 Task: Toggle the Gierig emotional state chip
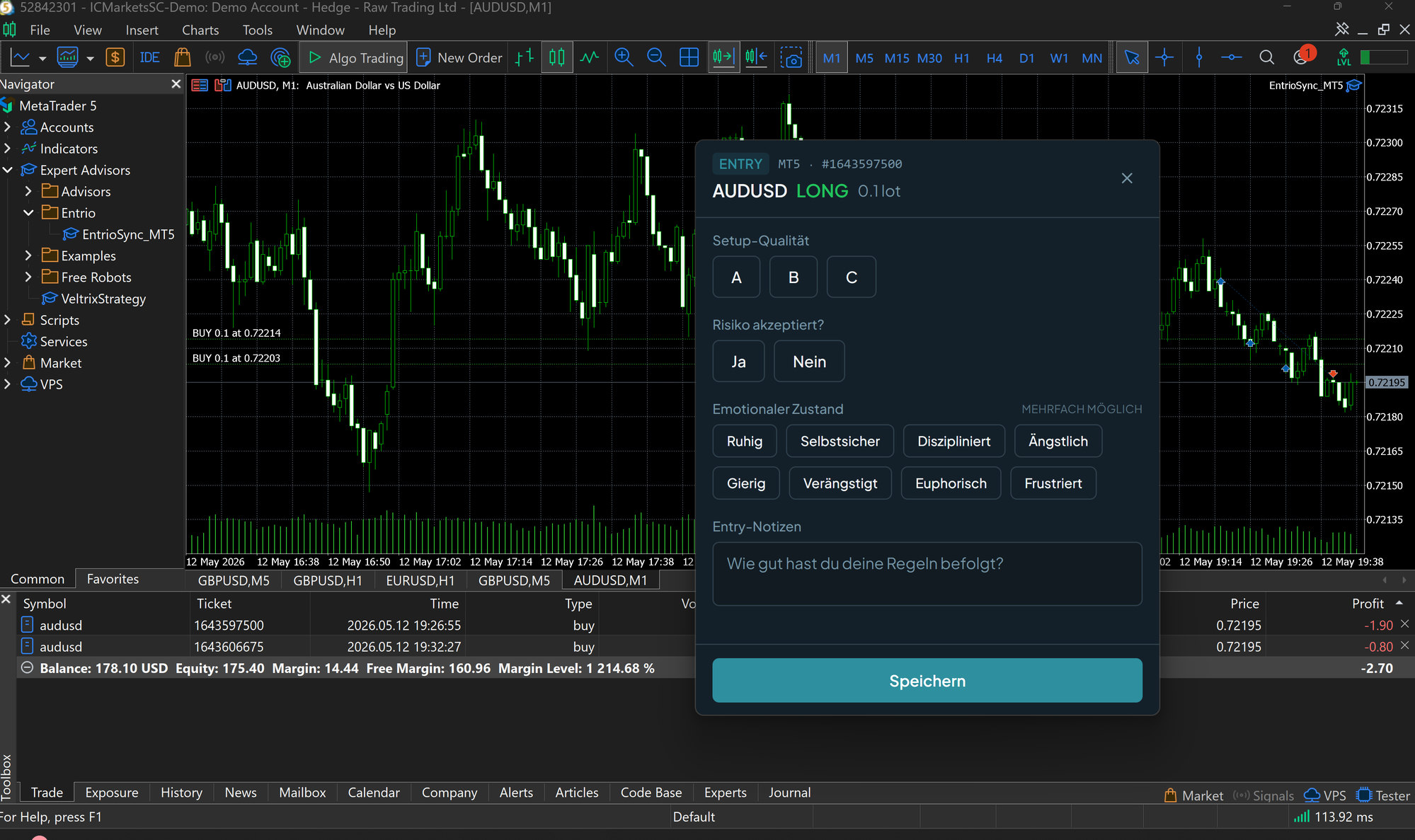click(746, 483)
